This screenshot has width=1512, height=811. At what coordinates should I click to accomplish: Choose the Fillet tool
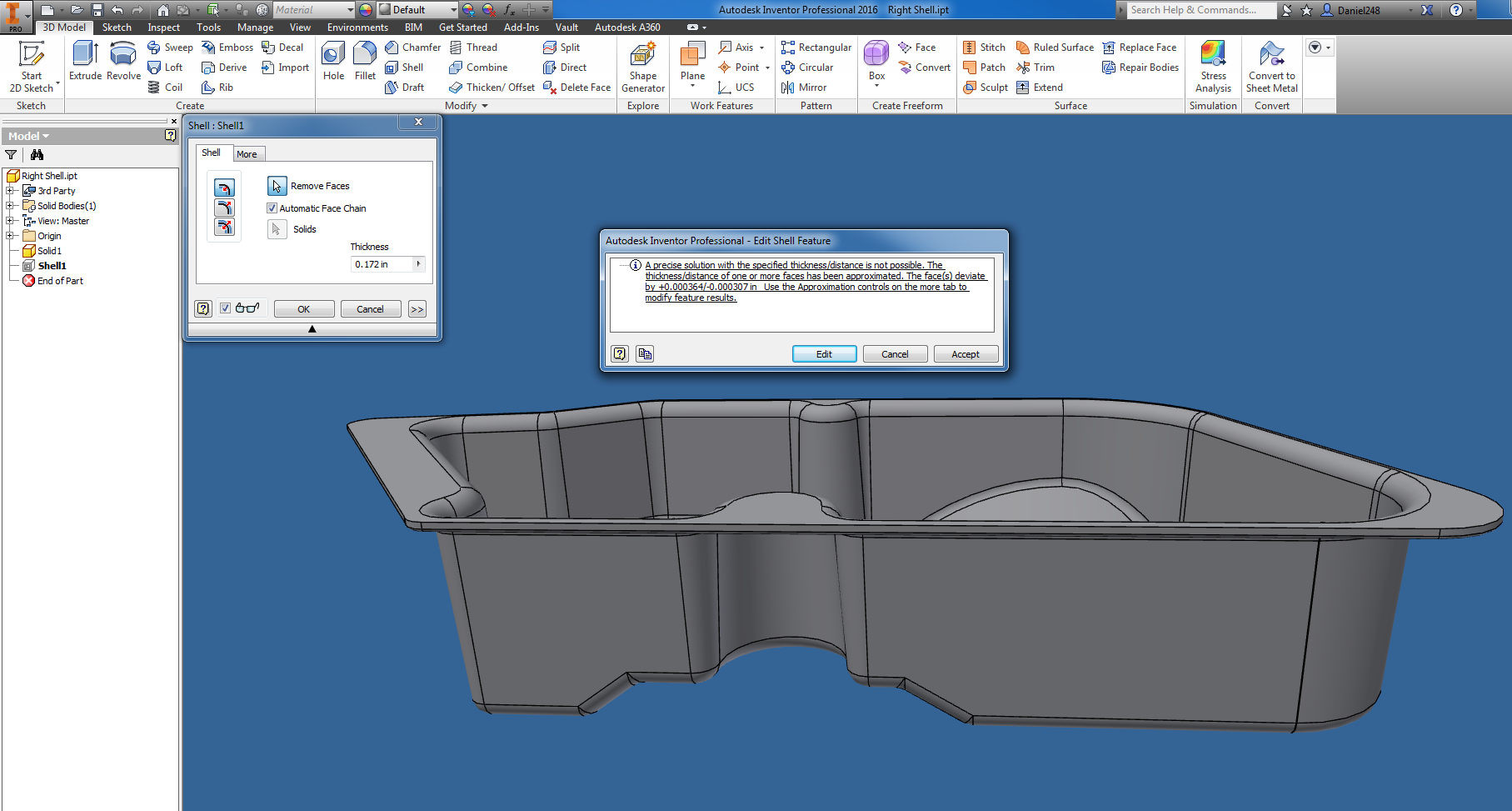point(365,61)
